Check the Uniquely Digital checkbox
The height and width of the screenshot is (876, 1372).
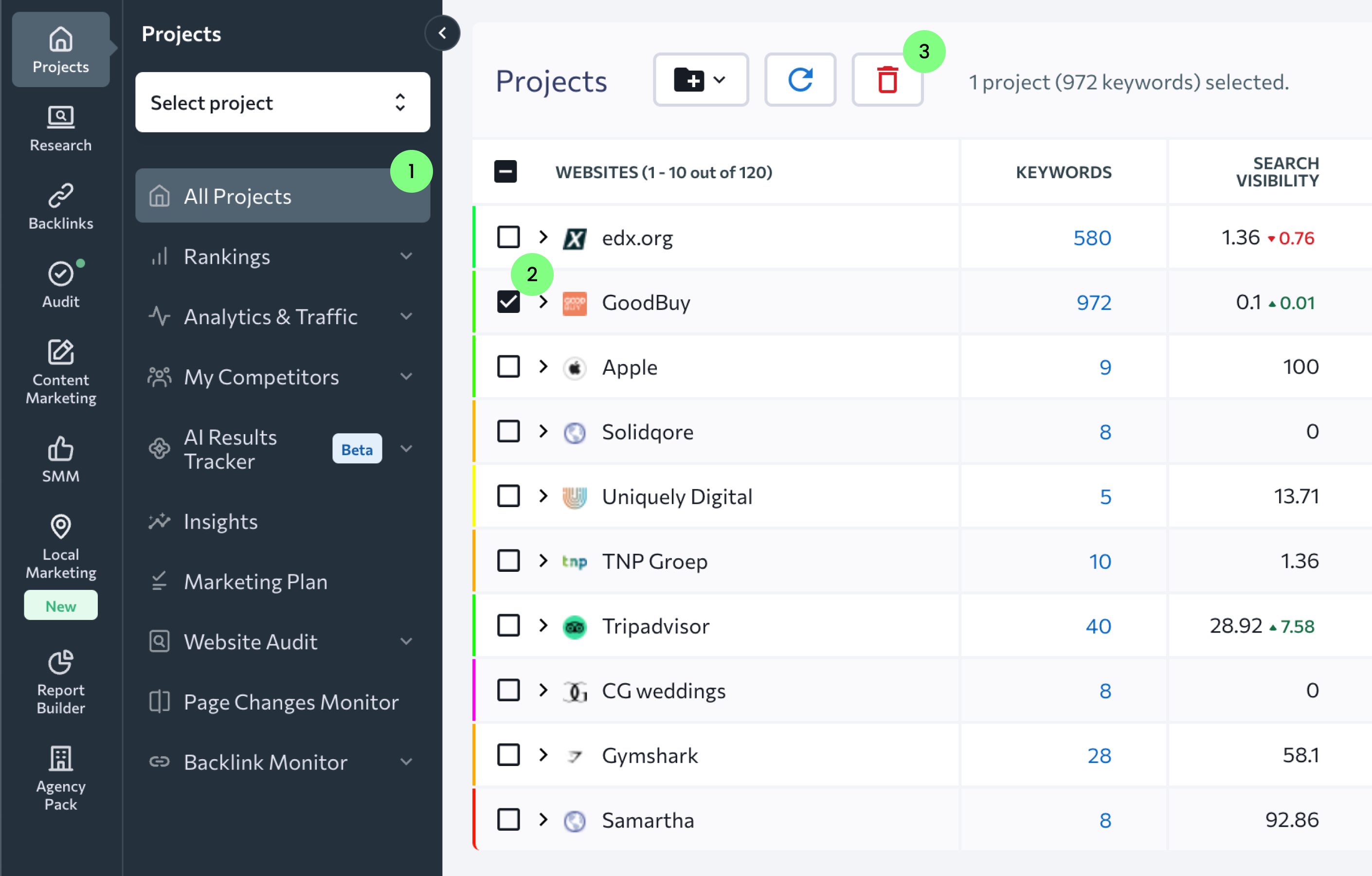[508, 496]
